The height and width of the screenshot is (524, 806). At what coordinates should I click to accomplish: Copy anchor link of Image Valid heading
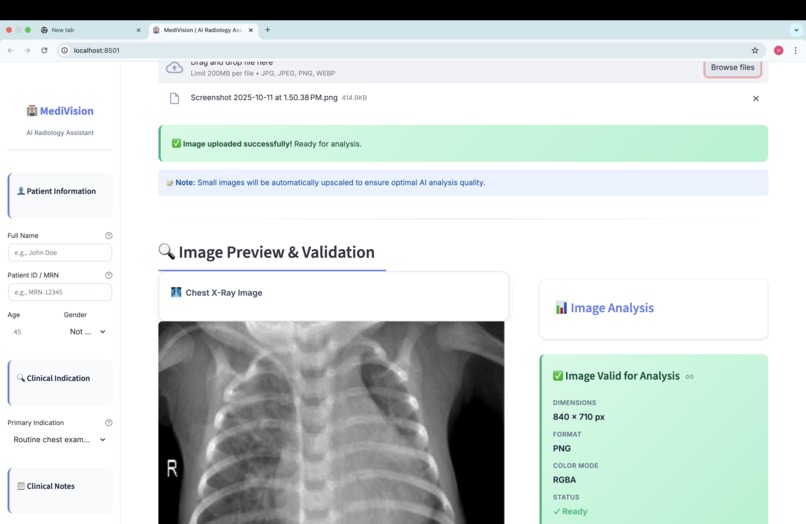click(689, 376)
